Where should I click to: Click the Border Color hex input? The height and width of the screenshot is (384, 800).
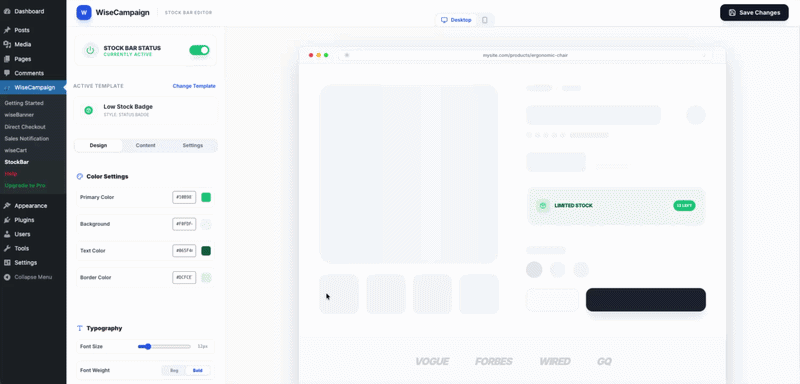(184, 277)
